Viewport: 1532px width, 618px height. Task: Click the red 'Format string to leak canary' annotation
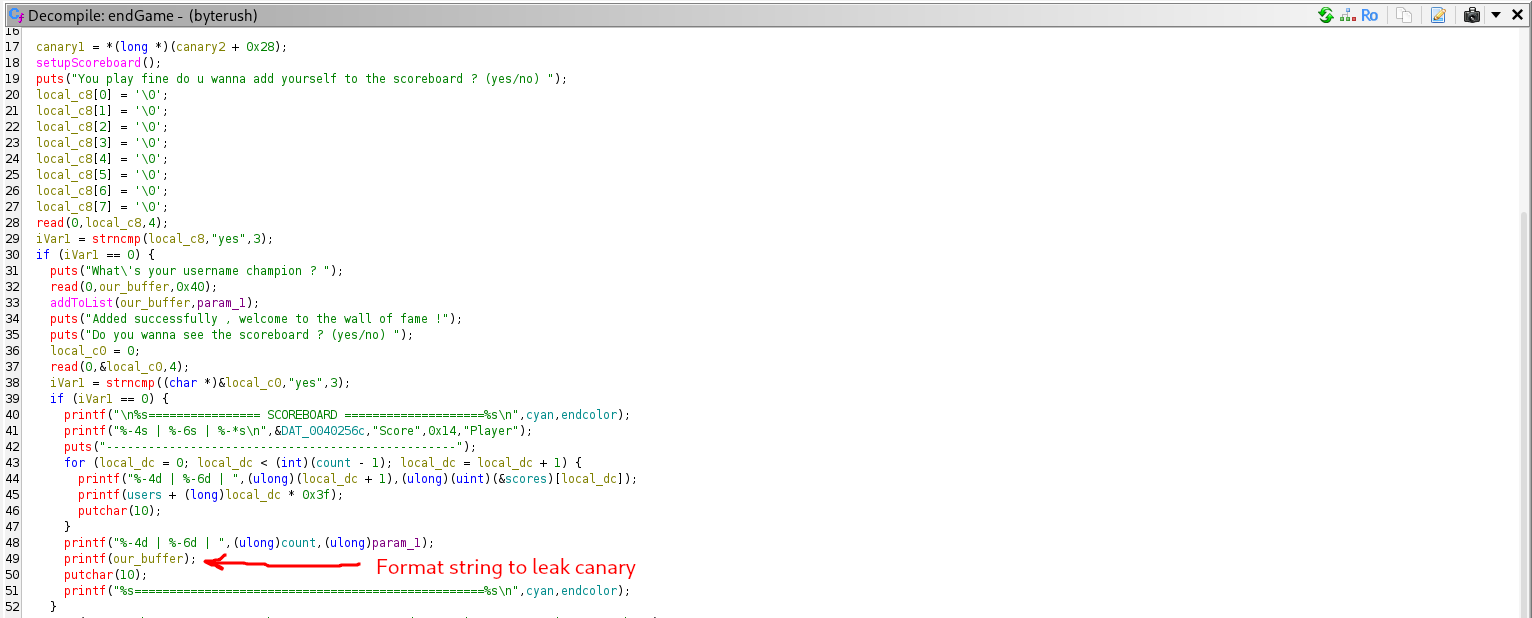click(505, 568)
